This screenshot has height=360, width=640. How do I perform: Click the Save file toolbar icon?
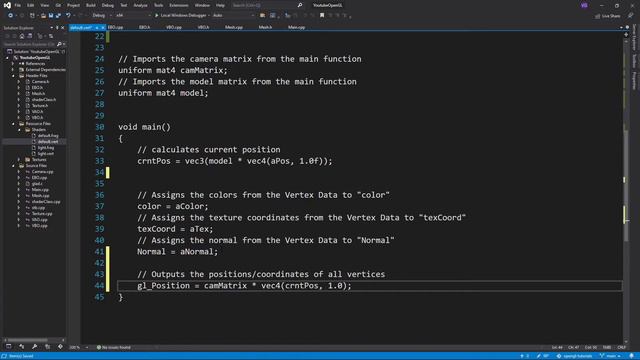(x=51, y=16)
